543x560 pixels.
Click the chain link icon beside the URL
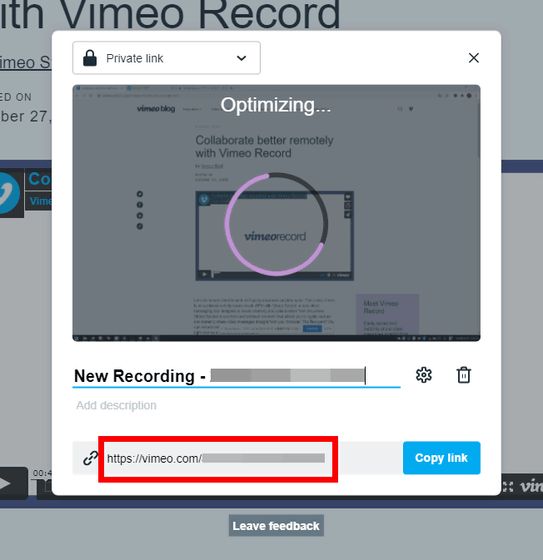pyautogui.click(x=90, y=458)
